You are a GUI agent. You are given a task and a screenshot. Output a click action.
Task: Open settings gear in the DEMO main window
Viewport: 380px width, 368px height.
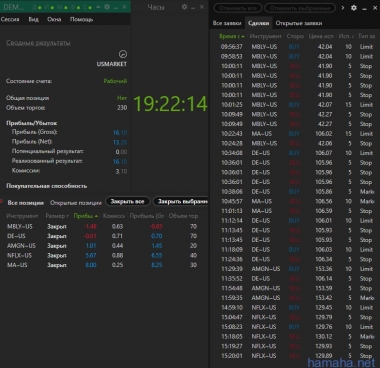coord(107,7)
